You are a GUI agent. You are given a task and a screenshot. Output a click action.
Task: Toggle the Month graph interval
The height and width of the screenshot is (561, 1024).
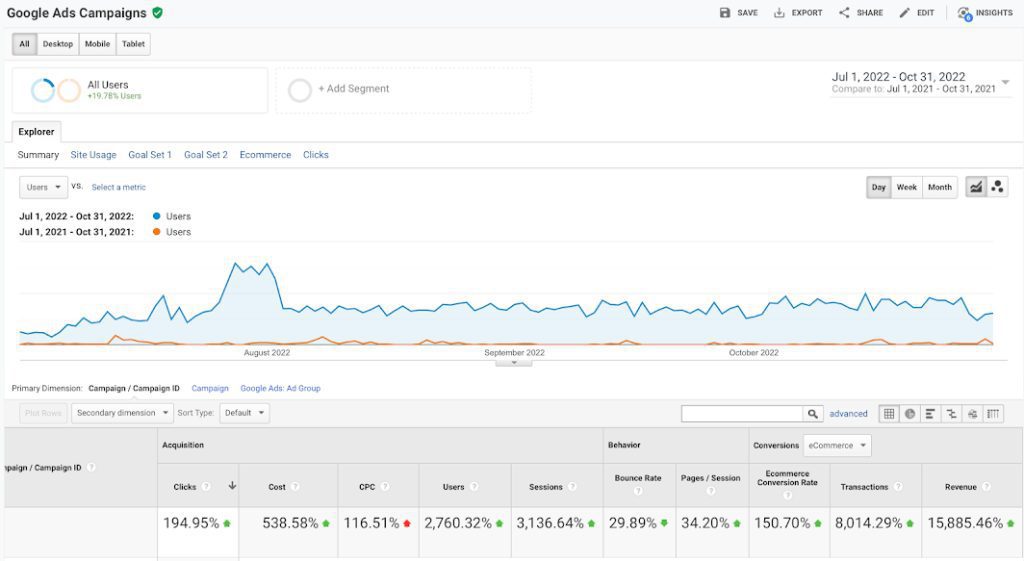coord(939,187)
